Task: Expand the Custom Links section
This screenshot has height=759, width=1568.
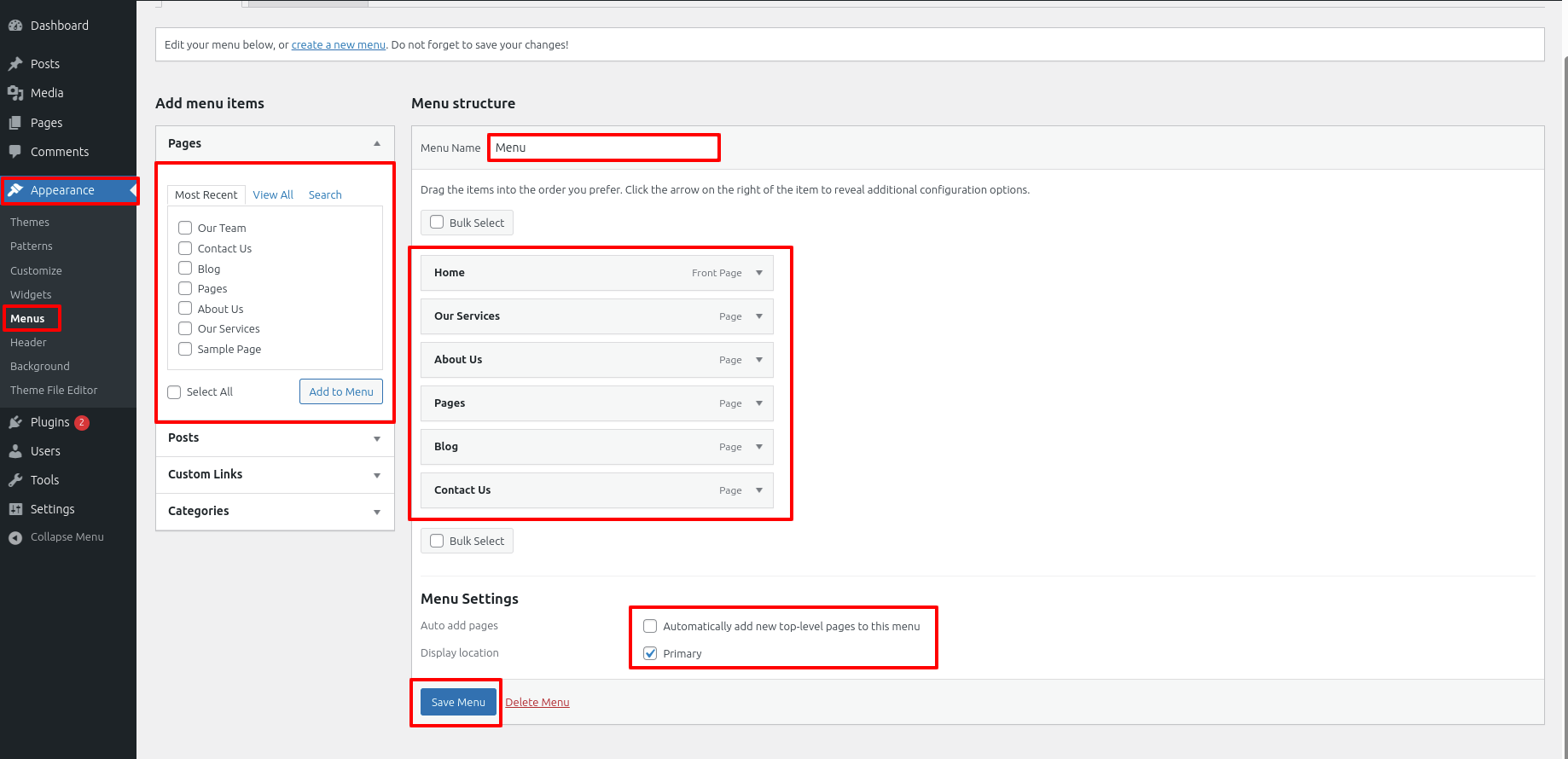Action: point(376,475)
